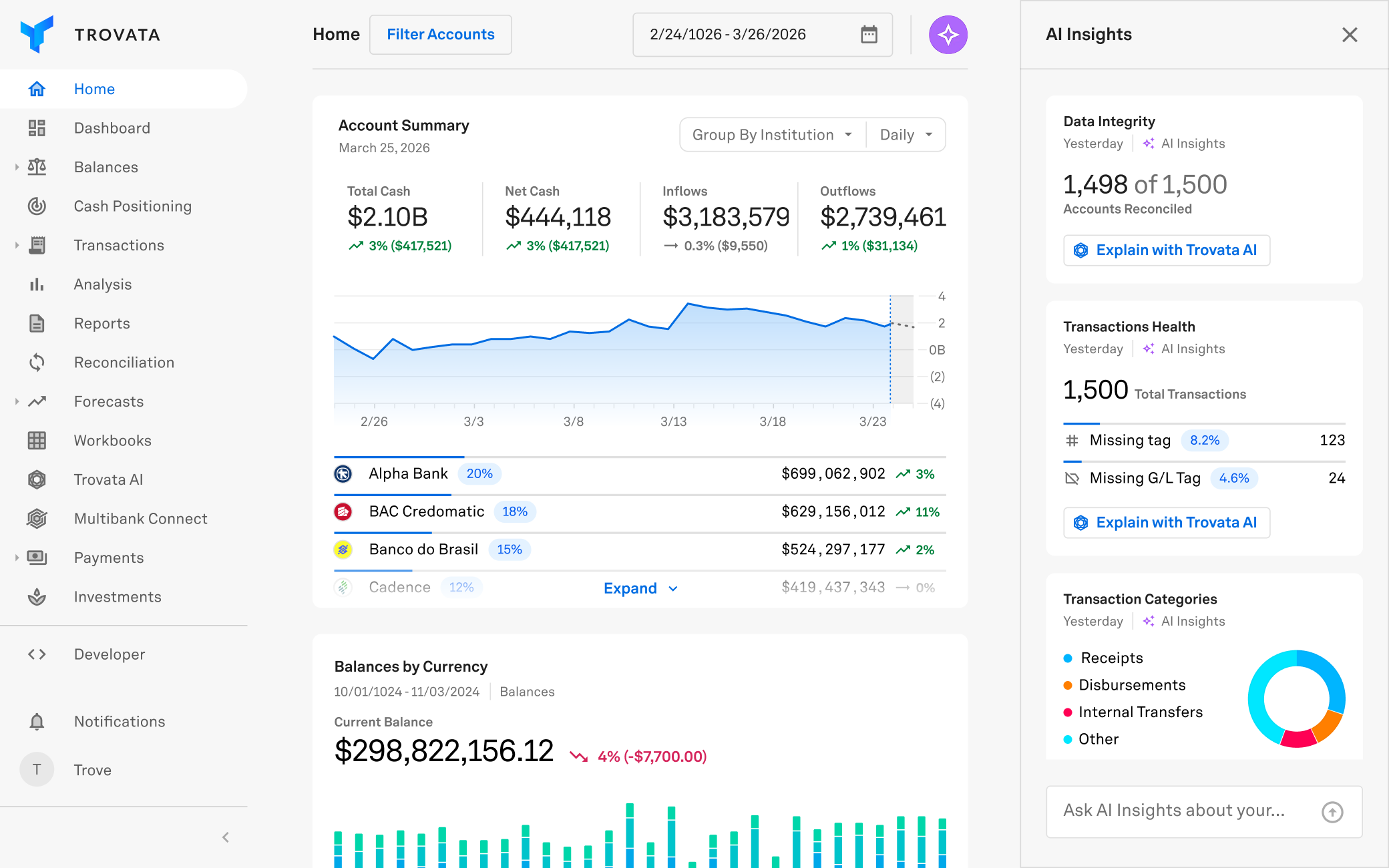
Task: Open Reconciliation from the sidebar
Action: tap(124, 363)
